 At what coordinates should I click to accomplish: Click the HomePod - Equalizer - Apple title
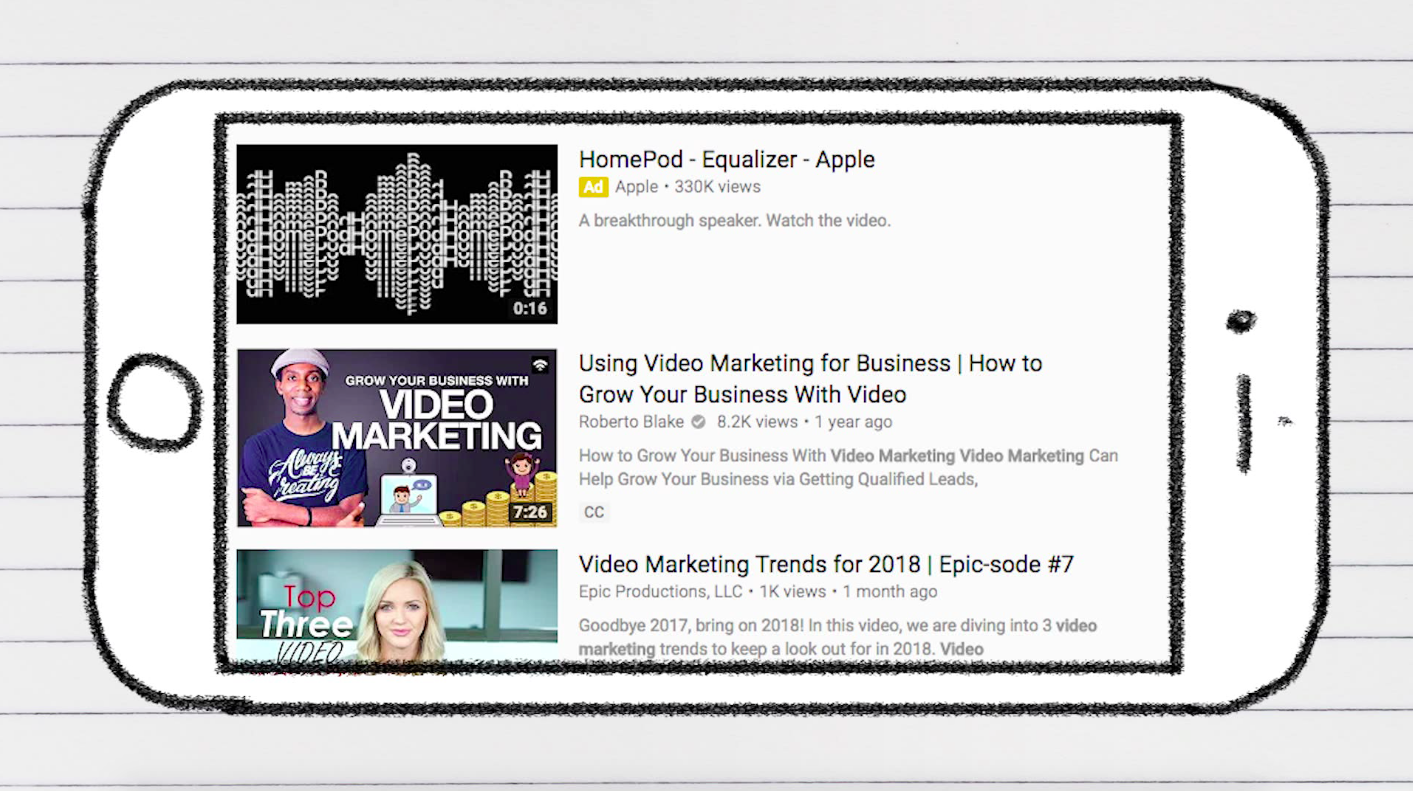727,159
